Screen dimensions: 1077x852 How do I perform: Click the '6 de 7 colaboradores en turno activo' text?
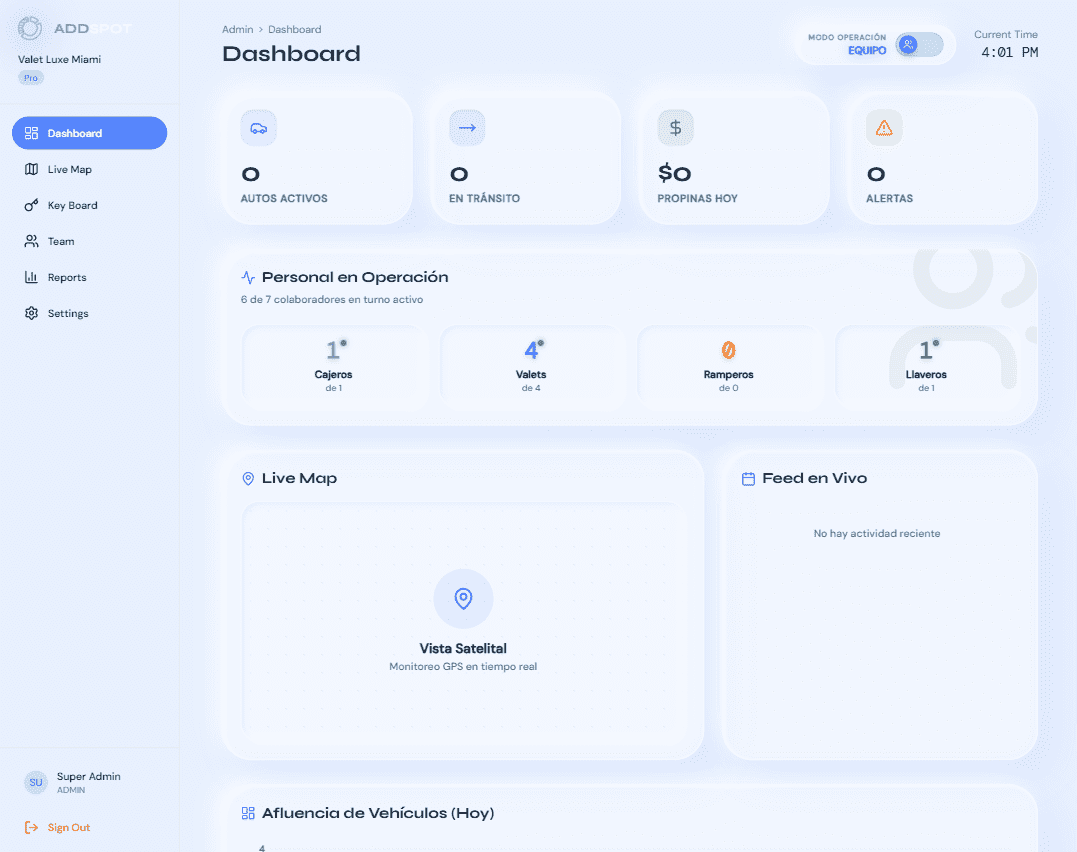tap(332, 300)
